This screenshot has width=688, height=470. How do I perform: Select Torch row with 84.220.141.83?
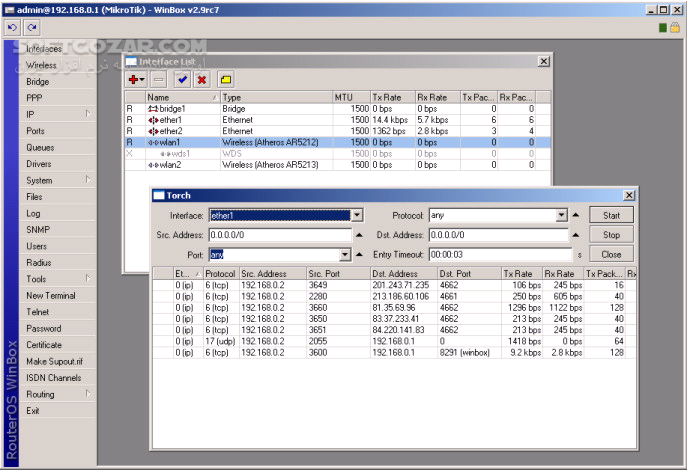(x=394, y=330)
